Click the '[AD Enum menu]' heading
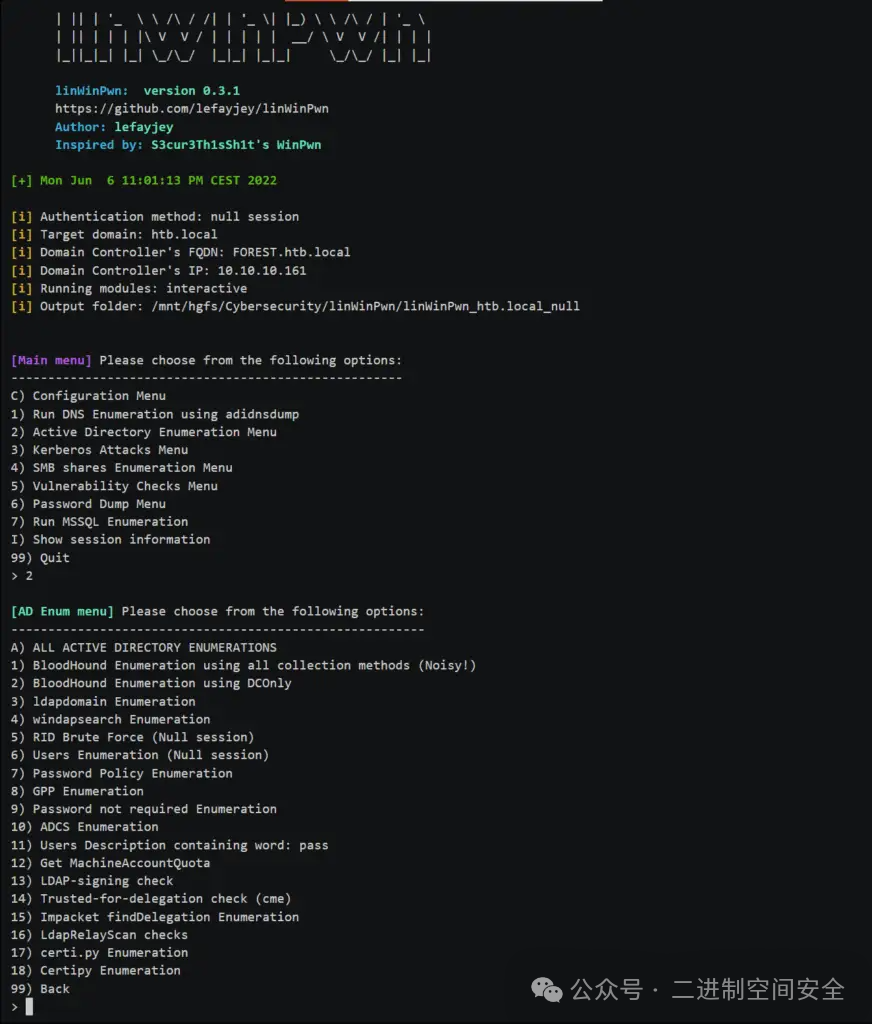The width and height of the screenshot is (872, 1024). coord(63,611)
